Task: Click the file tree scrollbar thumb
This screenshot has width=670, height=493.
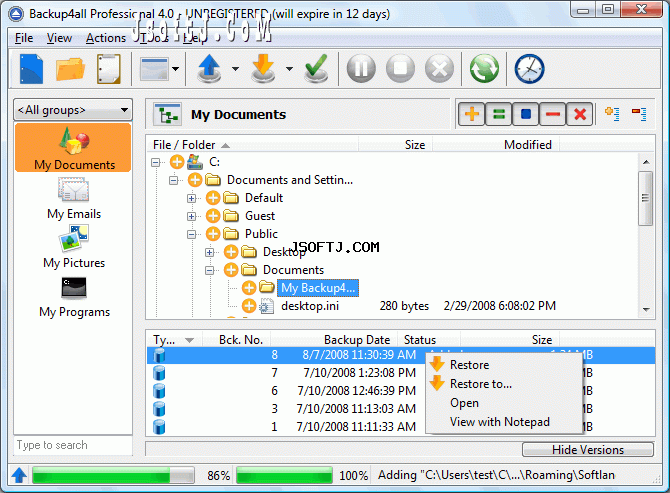Action: pyautogui.click(x=645, y=198)
